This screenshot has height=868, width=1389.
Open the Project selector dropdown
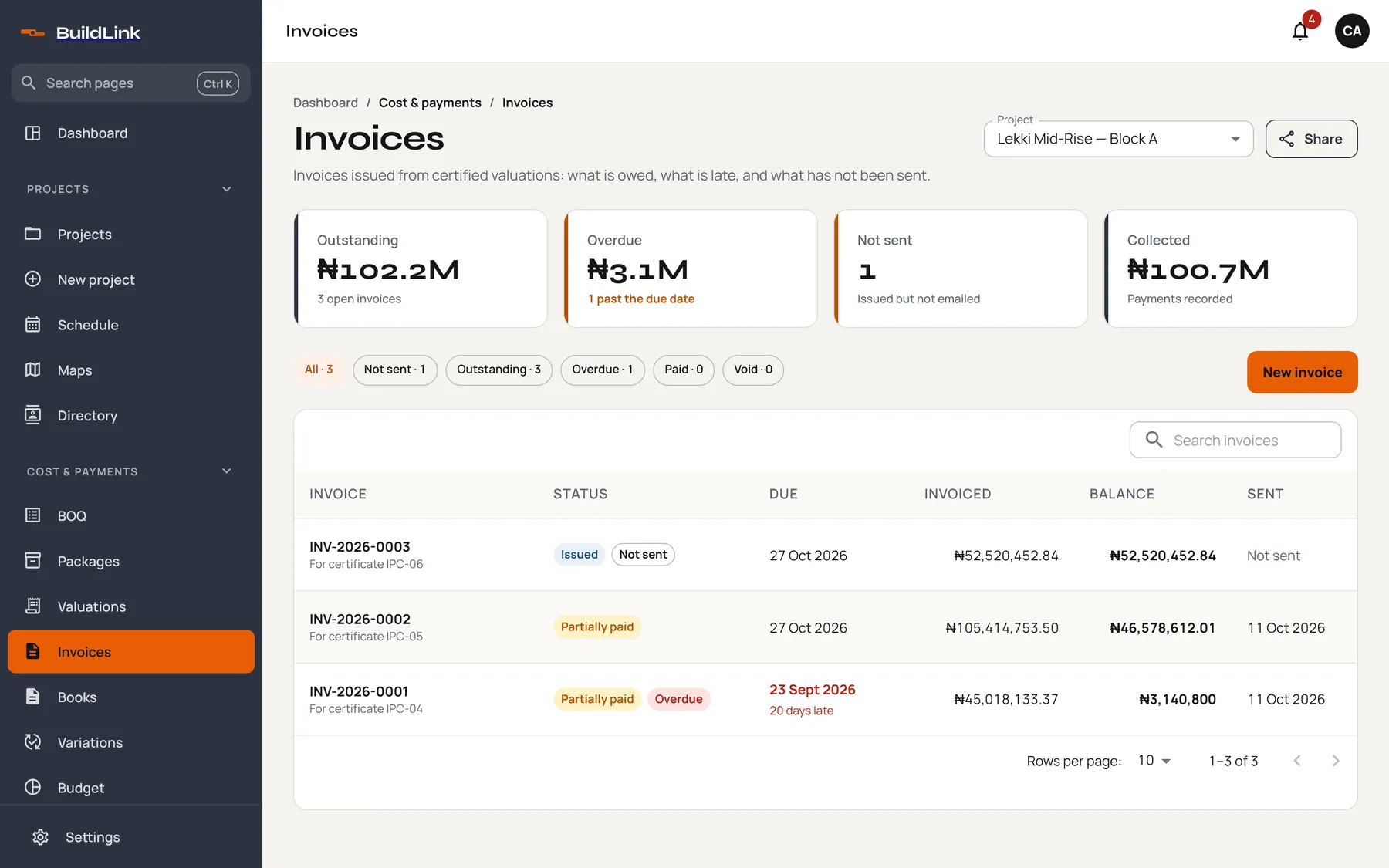click(1118, 139)
